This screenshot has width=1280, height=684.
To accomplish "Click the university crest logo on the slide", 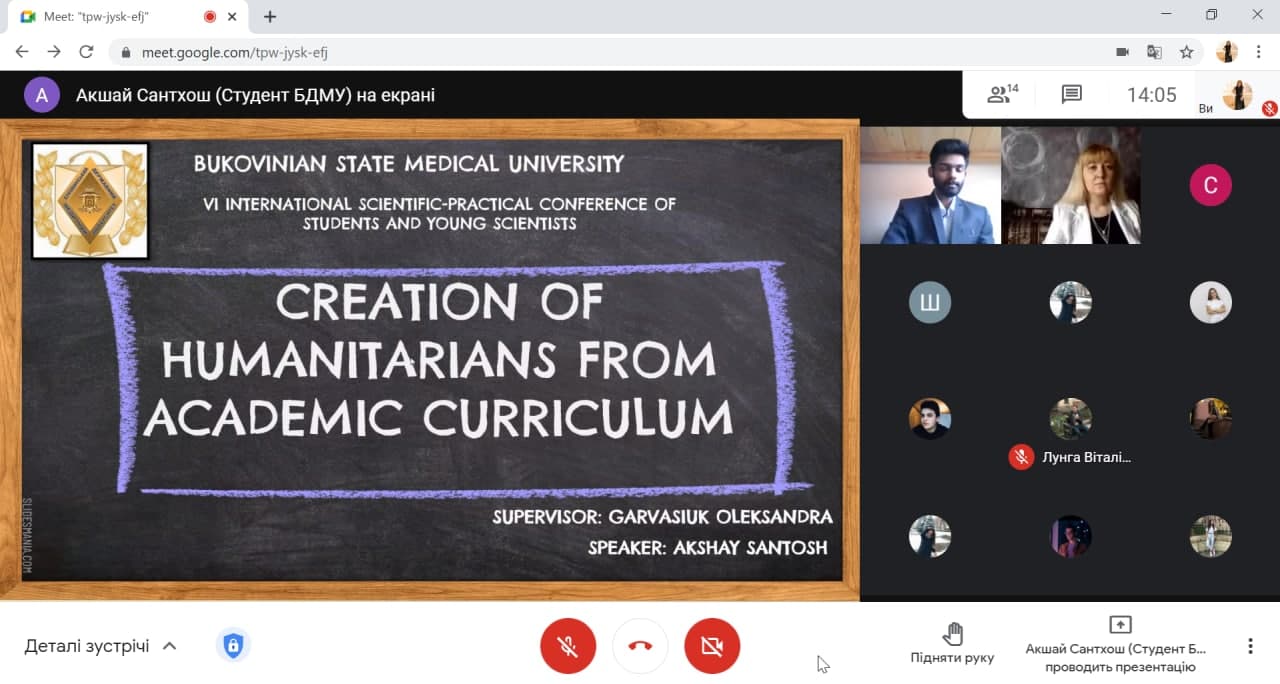I will (90, 200).
